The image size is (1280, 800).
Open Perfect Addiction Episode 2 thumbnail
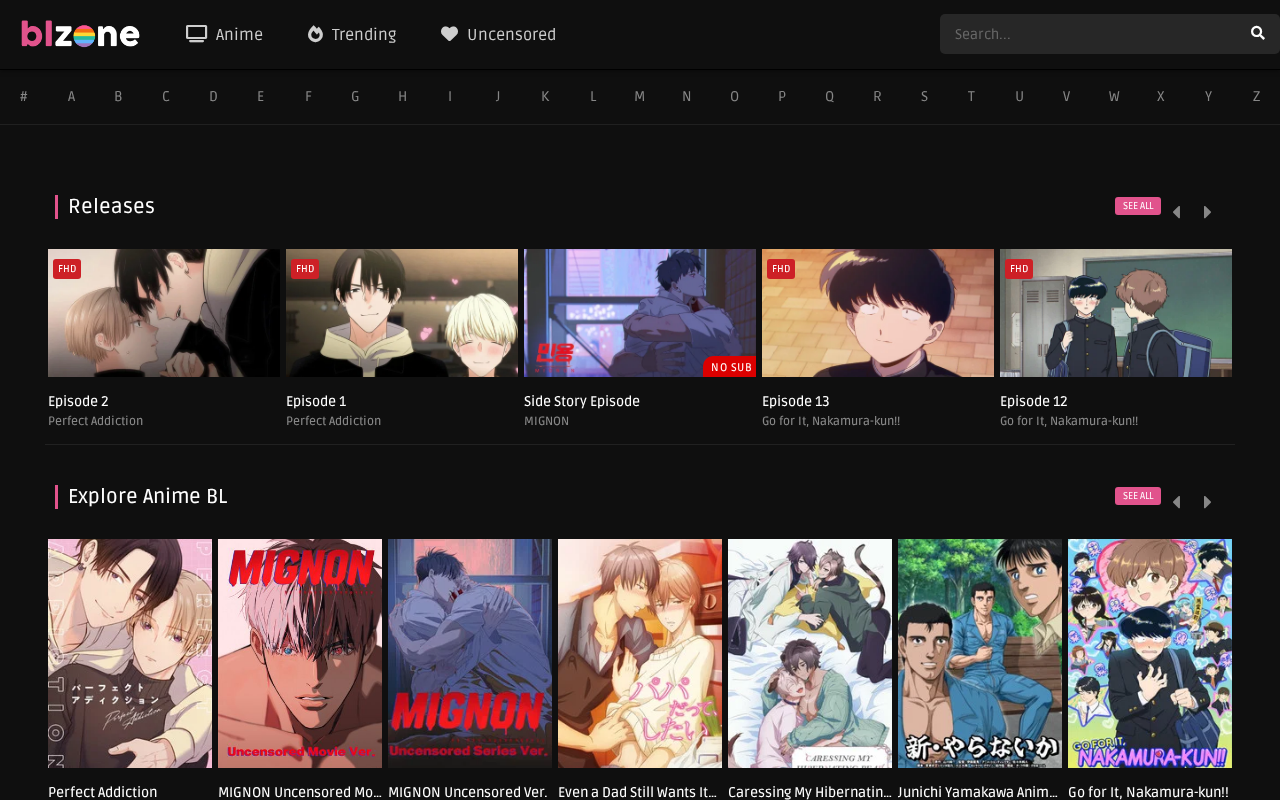164,313
